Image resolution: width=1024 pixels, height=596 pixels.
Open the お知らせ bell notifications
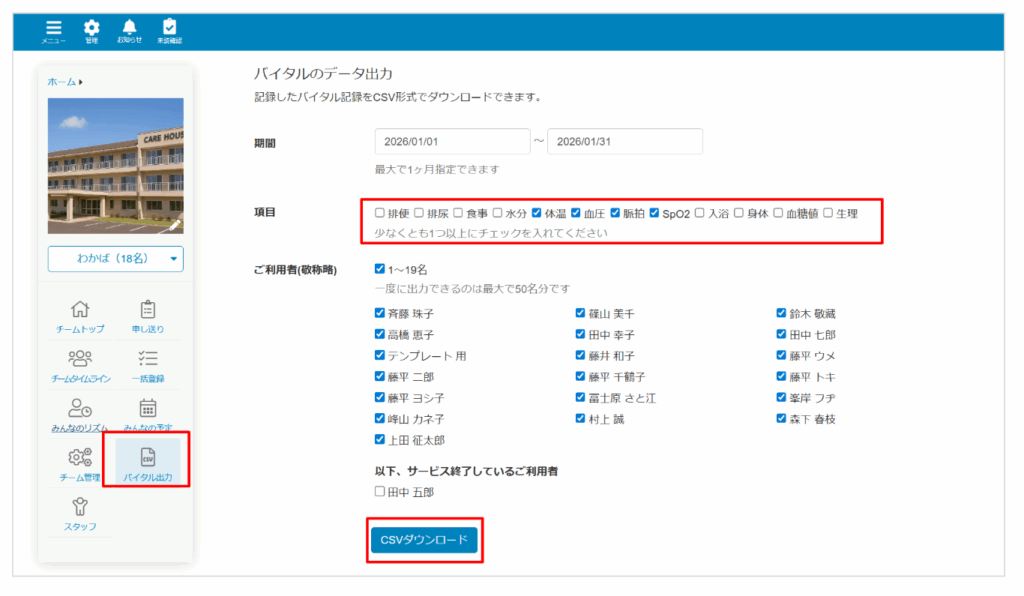click(129, 30)
